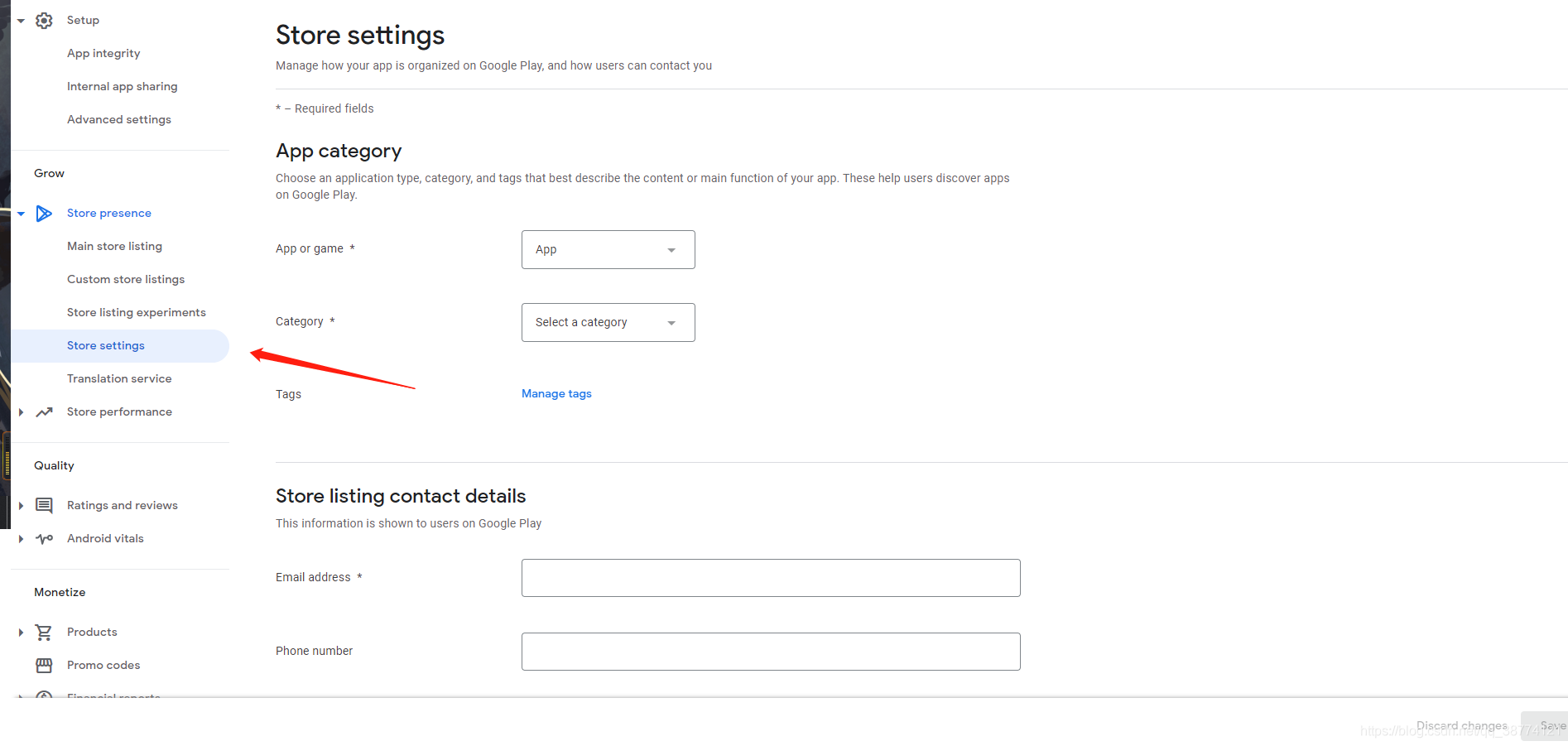Expand the Products section arrow
The image size is (1568, 746).
pyautogui.click(x=21, y=633)
